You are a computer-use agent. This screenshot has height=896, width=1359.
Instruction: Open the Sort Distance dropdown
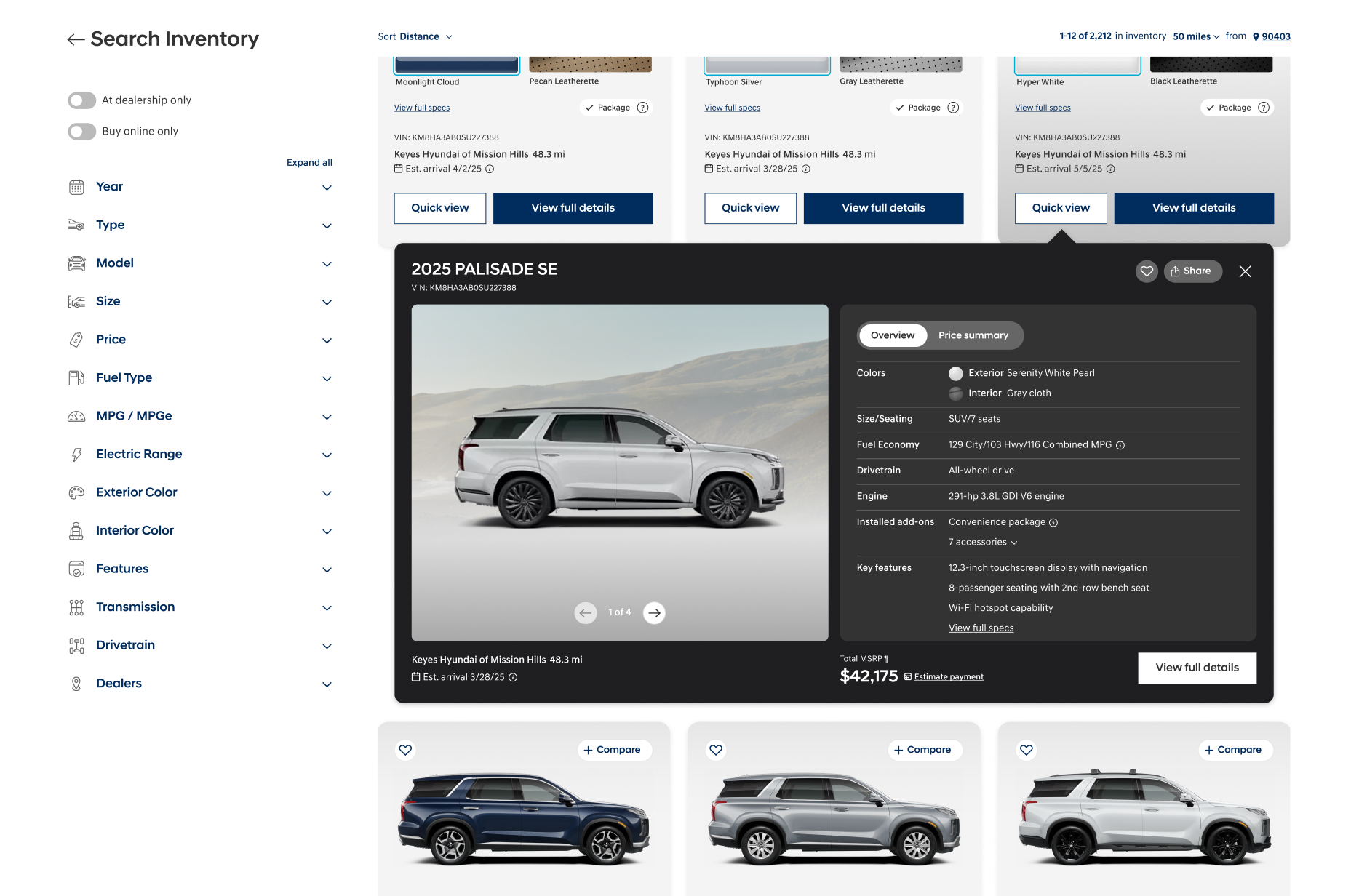tap(415, 36)
